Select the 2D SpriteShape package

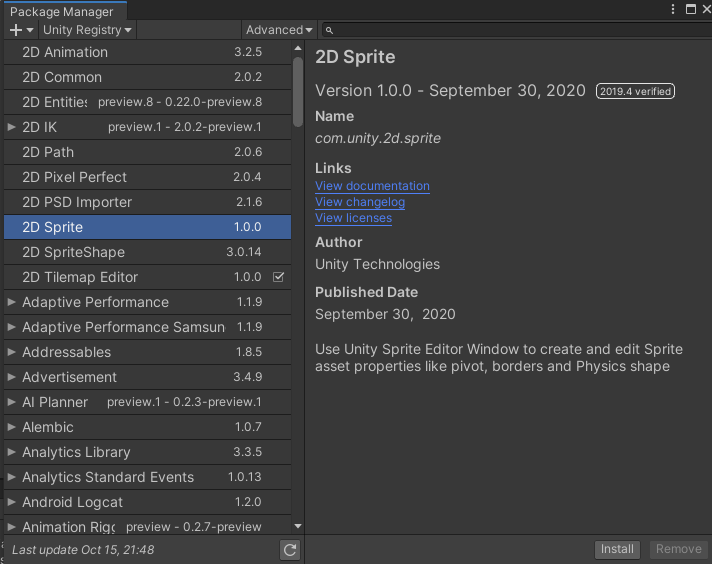click(x=148, y=252)
